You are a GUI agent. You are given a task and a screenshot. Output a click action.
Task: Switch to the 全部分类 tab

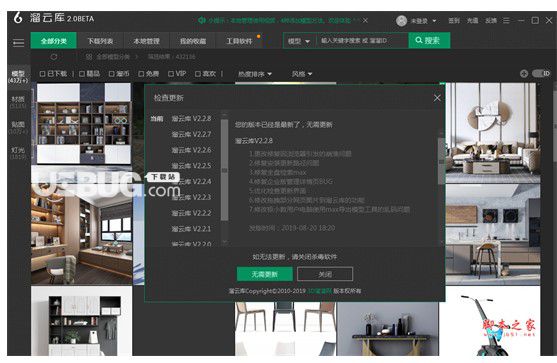[54, 40]
